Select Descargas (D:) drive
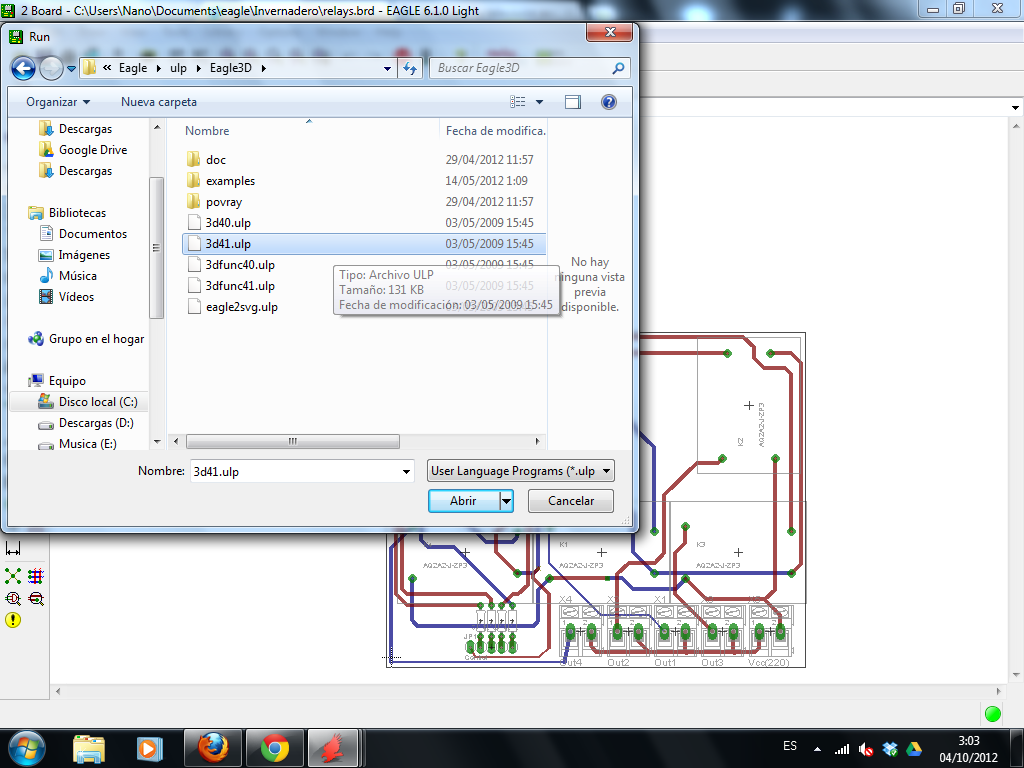 (x=96, y=423)
